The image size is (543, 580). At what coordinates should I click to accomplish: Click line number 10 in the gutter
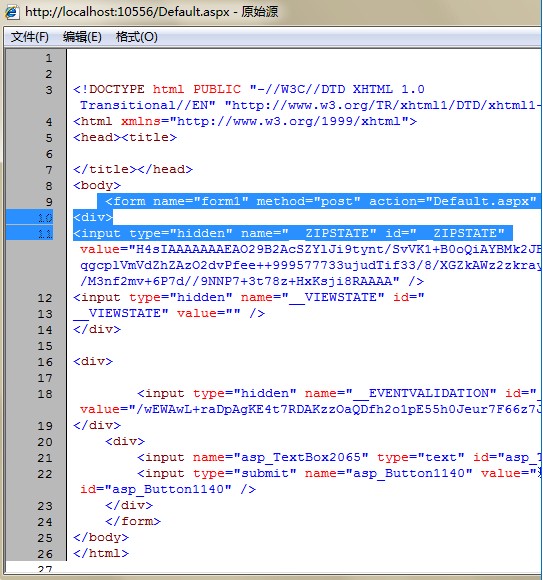click(45, 218)
